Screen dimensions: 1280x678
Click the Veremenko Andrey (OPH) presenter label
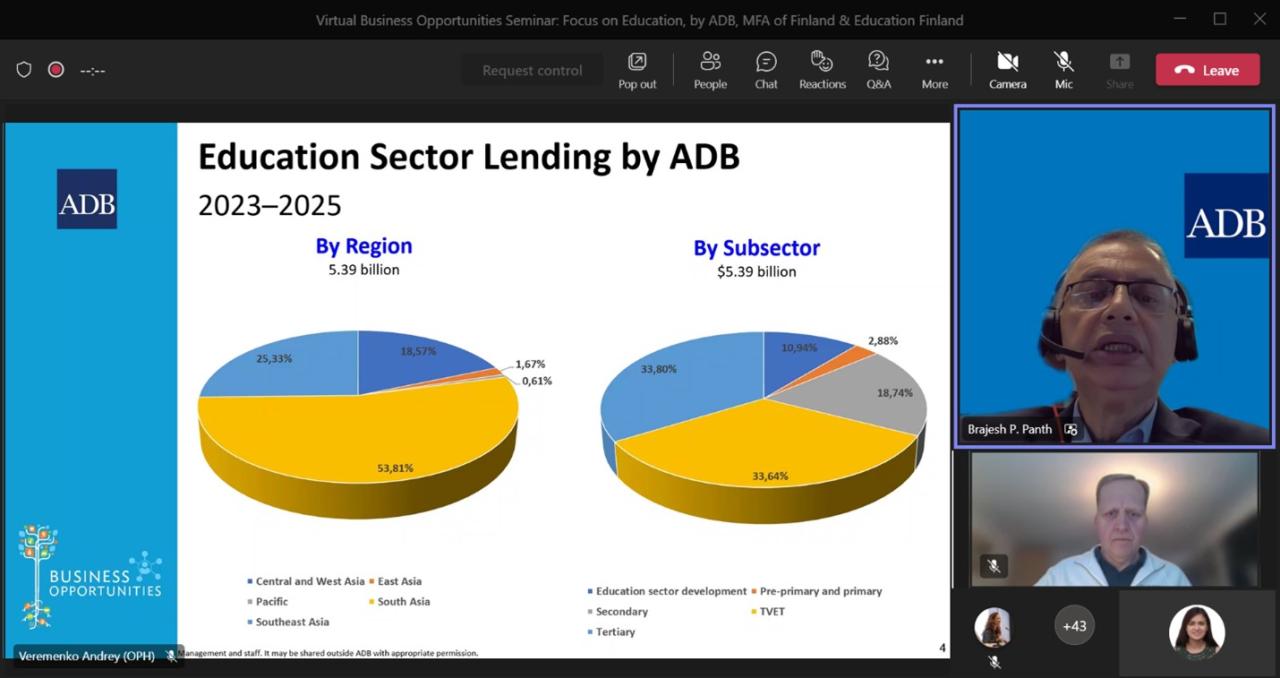click(x=86, y=656)
